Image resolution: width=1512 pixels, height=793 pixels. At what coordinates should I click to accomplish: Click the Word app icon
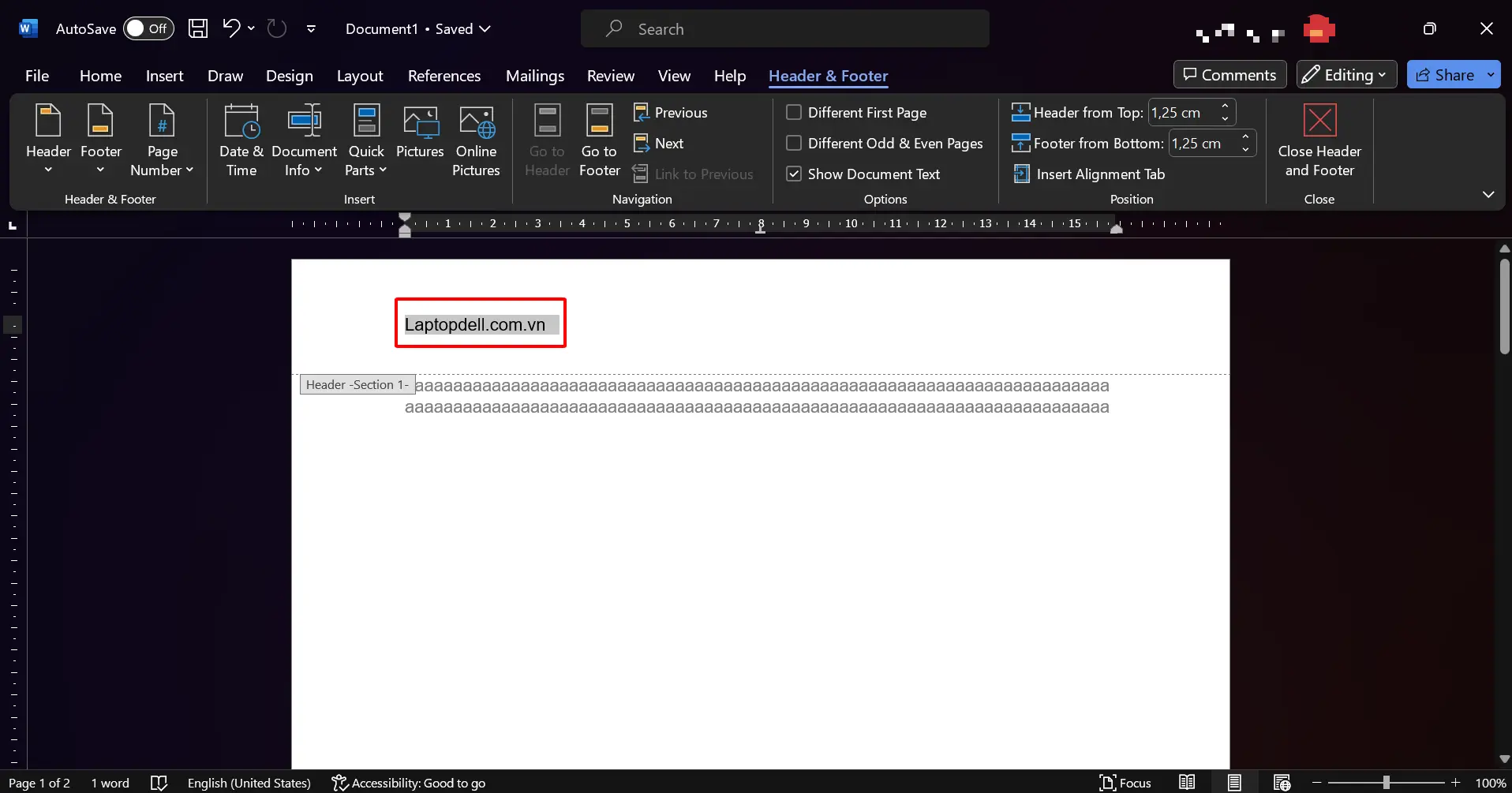point(28,29)
